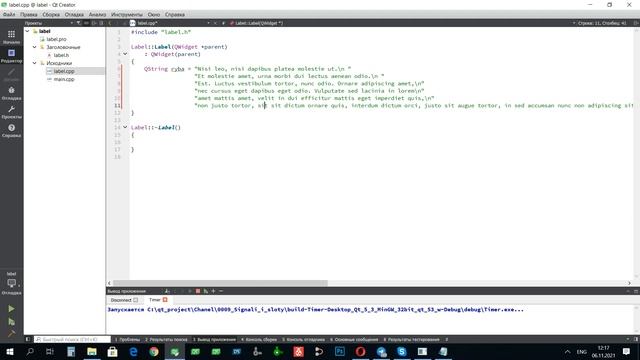Switch to the Editor mode in sidebar
This screenshot has width=640, height=360.
coord(11,56)
